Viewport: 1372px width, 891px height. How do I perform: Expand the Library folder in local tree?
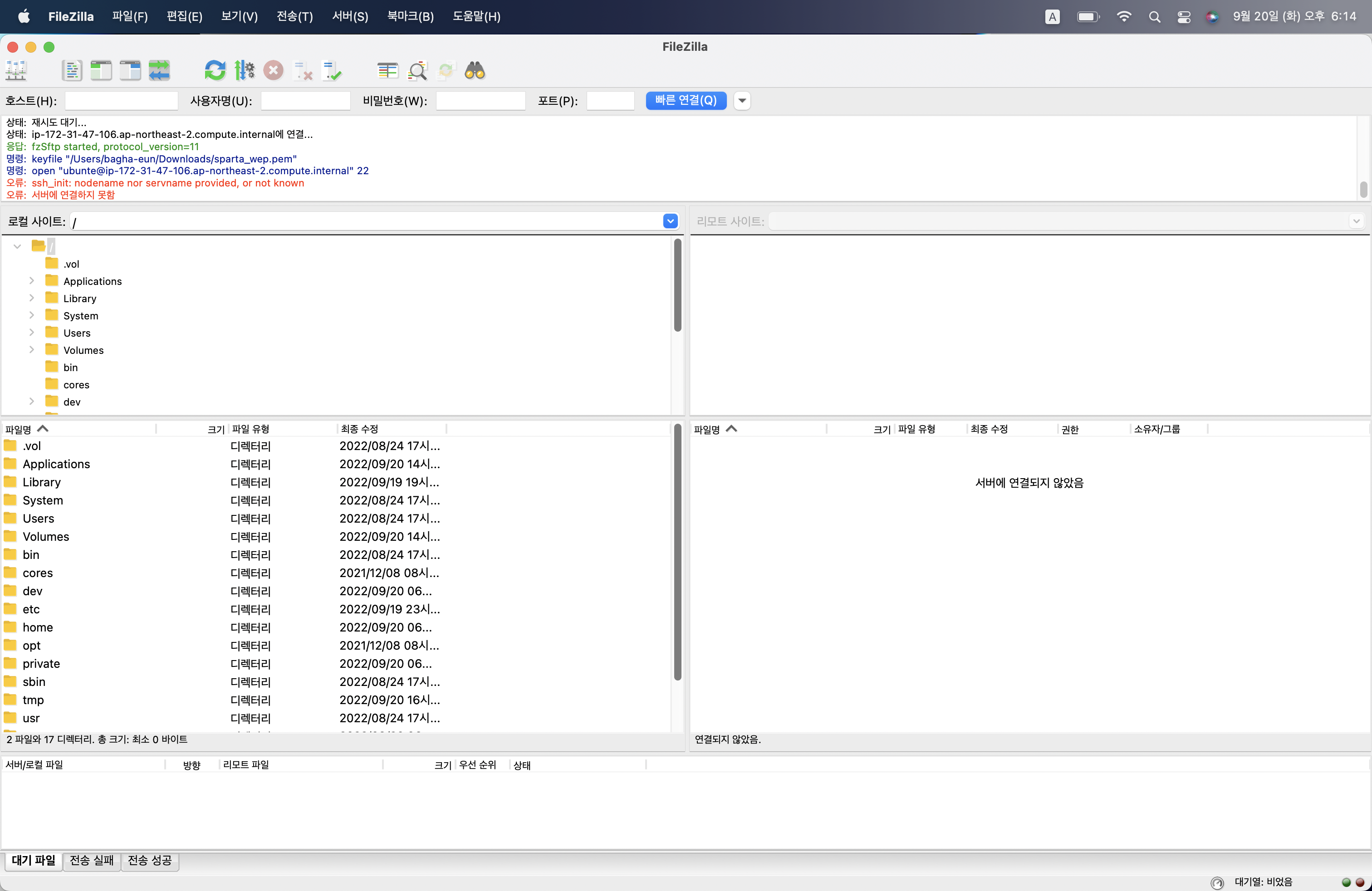[32, 298]
